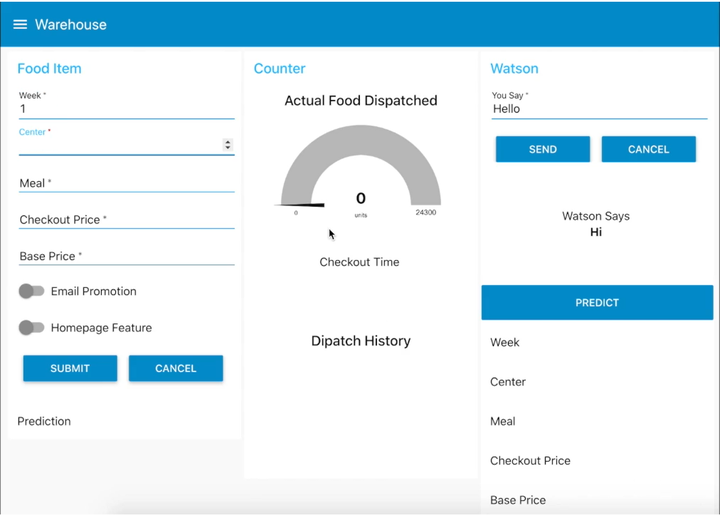Toggle the Email Promotion switch
This screenshot has width=720, height=515.
pos(31,291)
